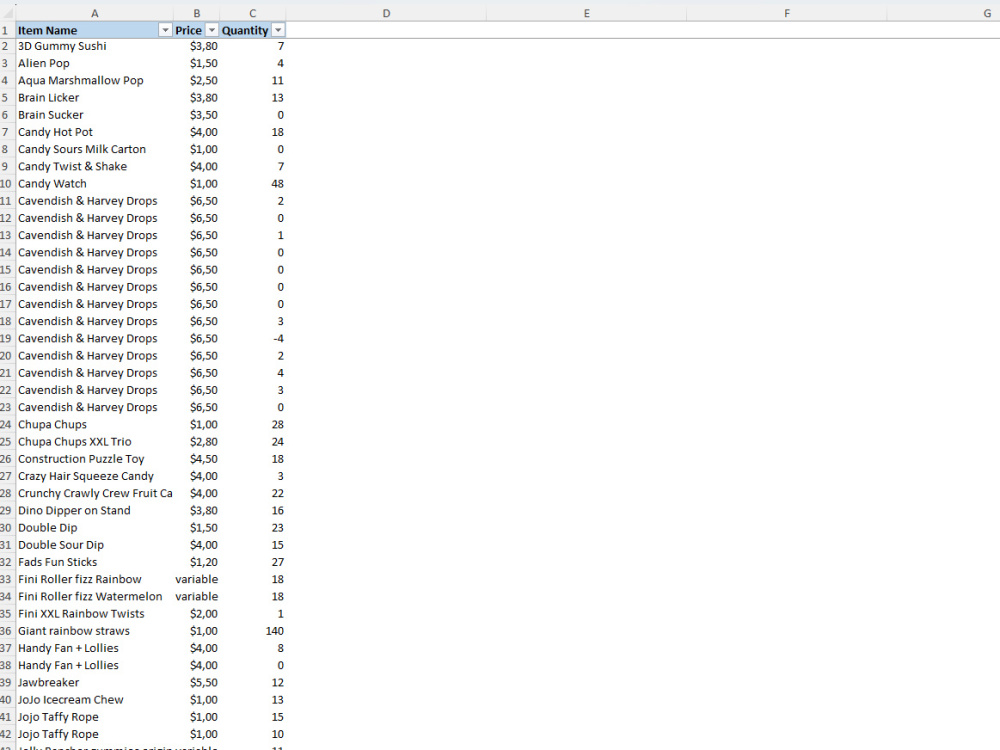Select the Dino Dipper on Stand cell
The height and width of the screenshot is (750, 1000).
click(94, 511)
